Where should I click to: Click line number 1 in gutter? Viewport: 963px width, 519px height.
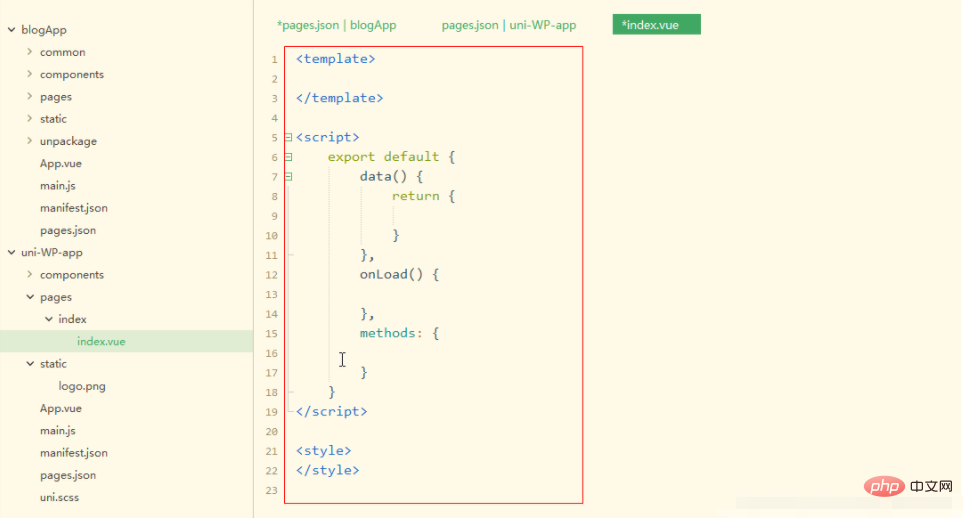[x=275, y=60]
